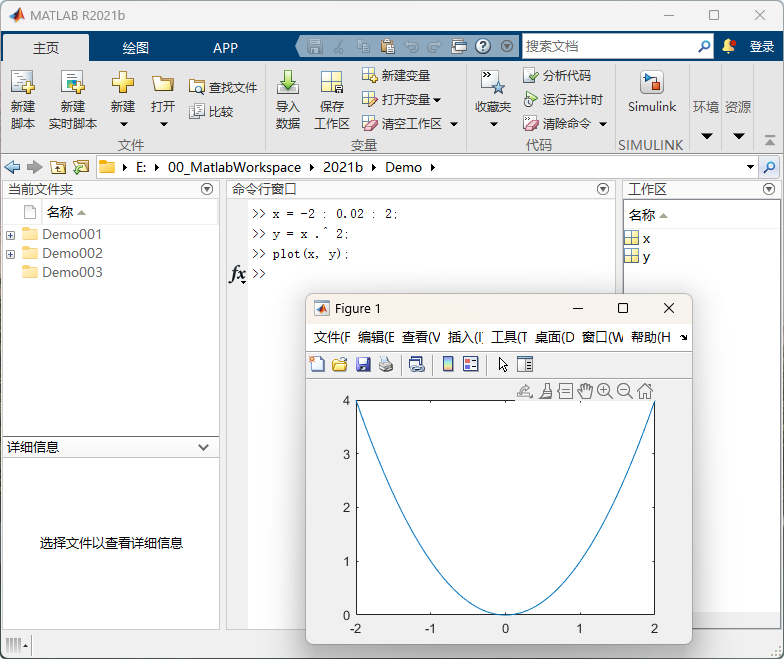Select the Home (主页) tab
This screenshot has height=659, width=784.
[x=46, y=48]
